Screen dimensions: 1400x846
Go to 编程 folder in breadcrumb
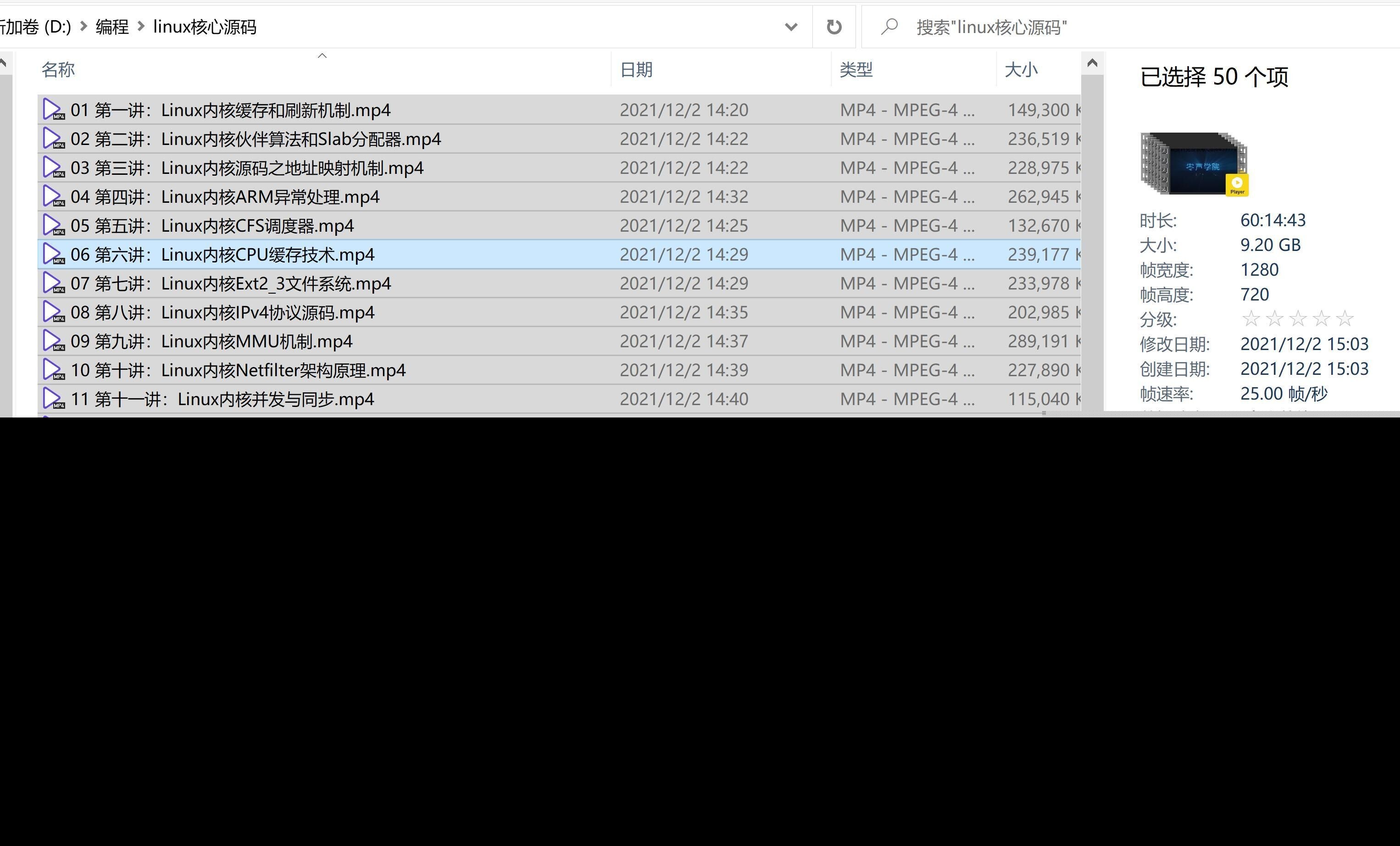[112, 27]
